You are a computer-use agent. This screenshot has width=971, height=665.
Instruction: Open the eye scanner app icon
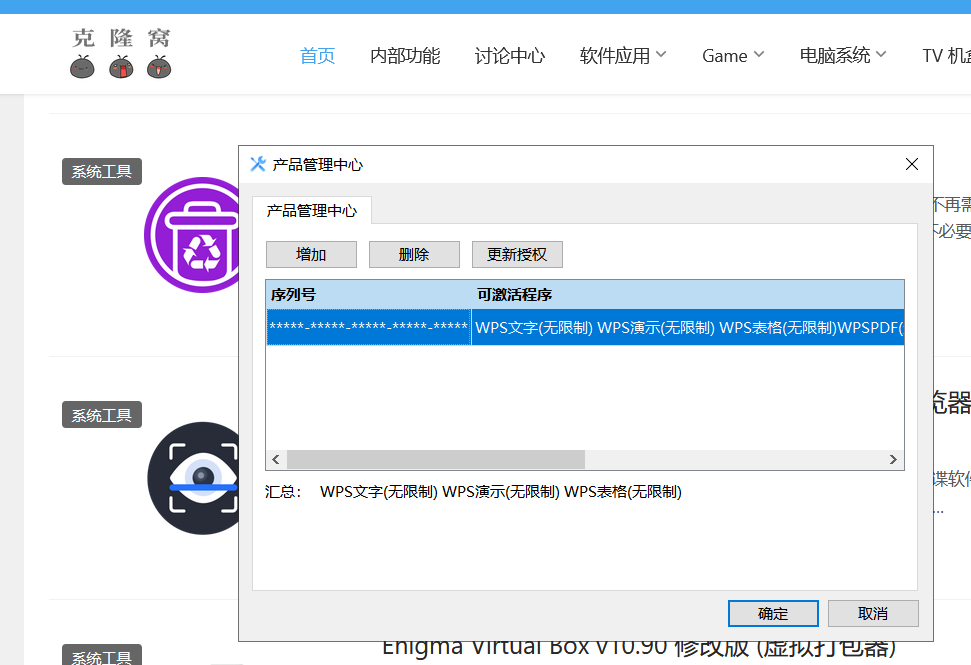pos(194,478)
